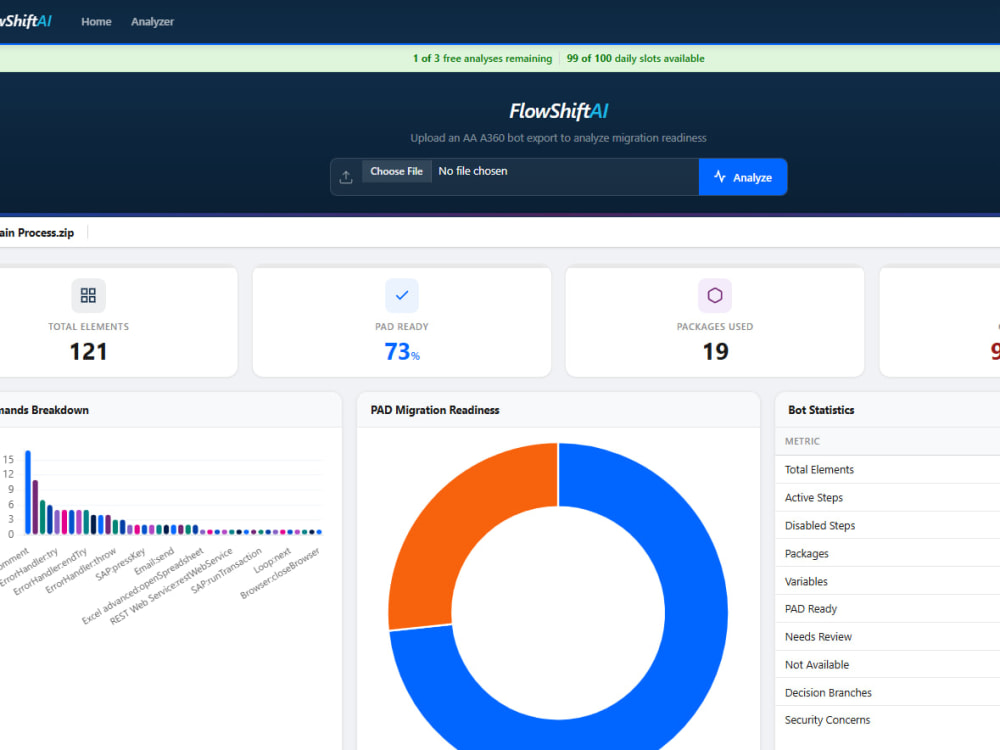1000x750 pixels.
Task: Click the tallest blue bar in chart
Action: pos(28,492)
